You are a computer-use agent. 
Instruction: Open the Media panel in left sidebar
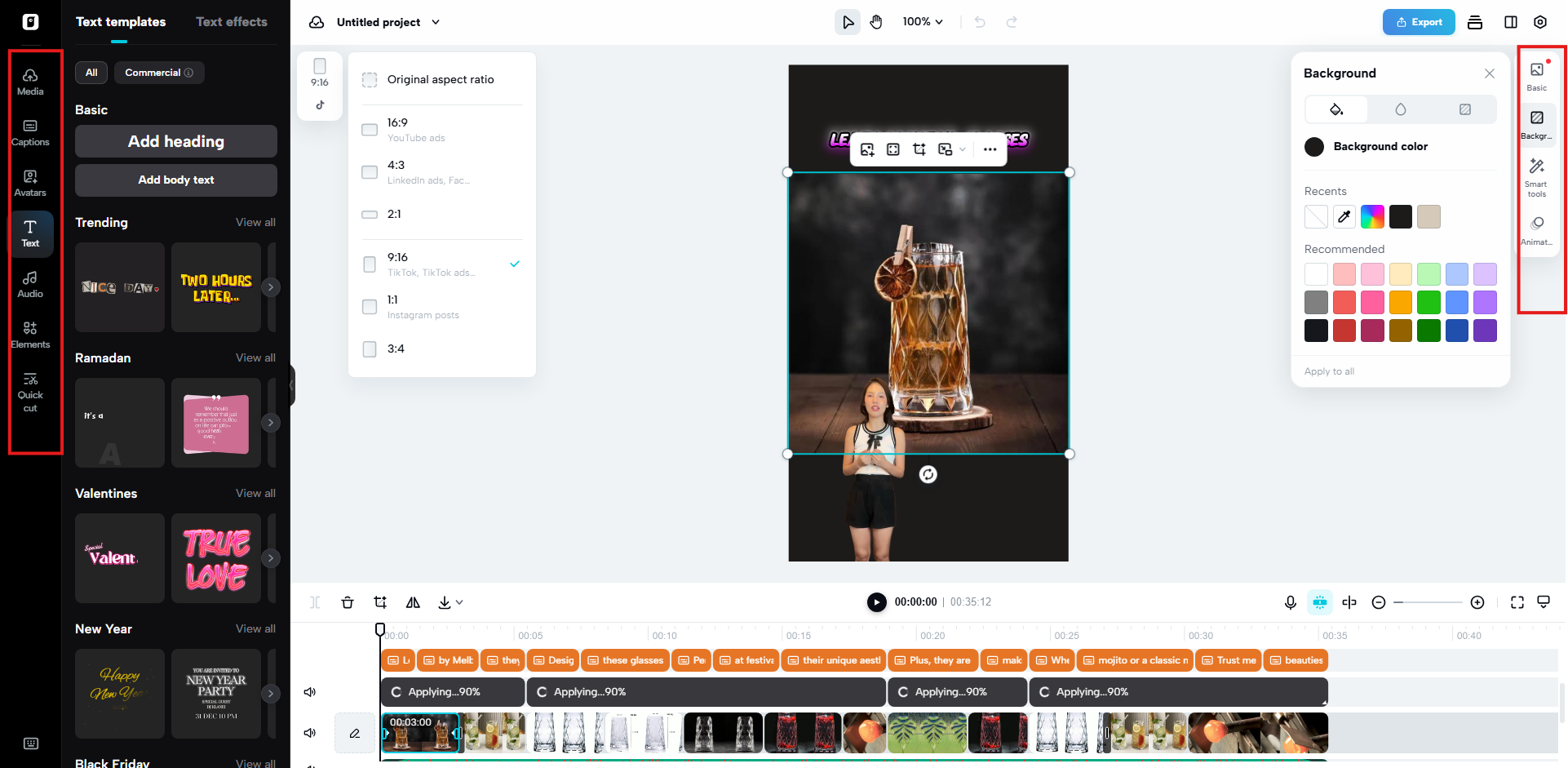(x=30, y=79)
